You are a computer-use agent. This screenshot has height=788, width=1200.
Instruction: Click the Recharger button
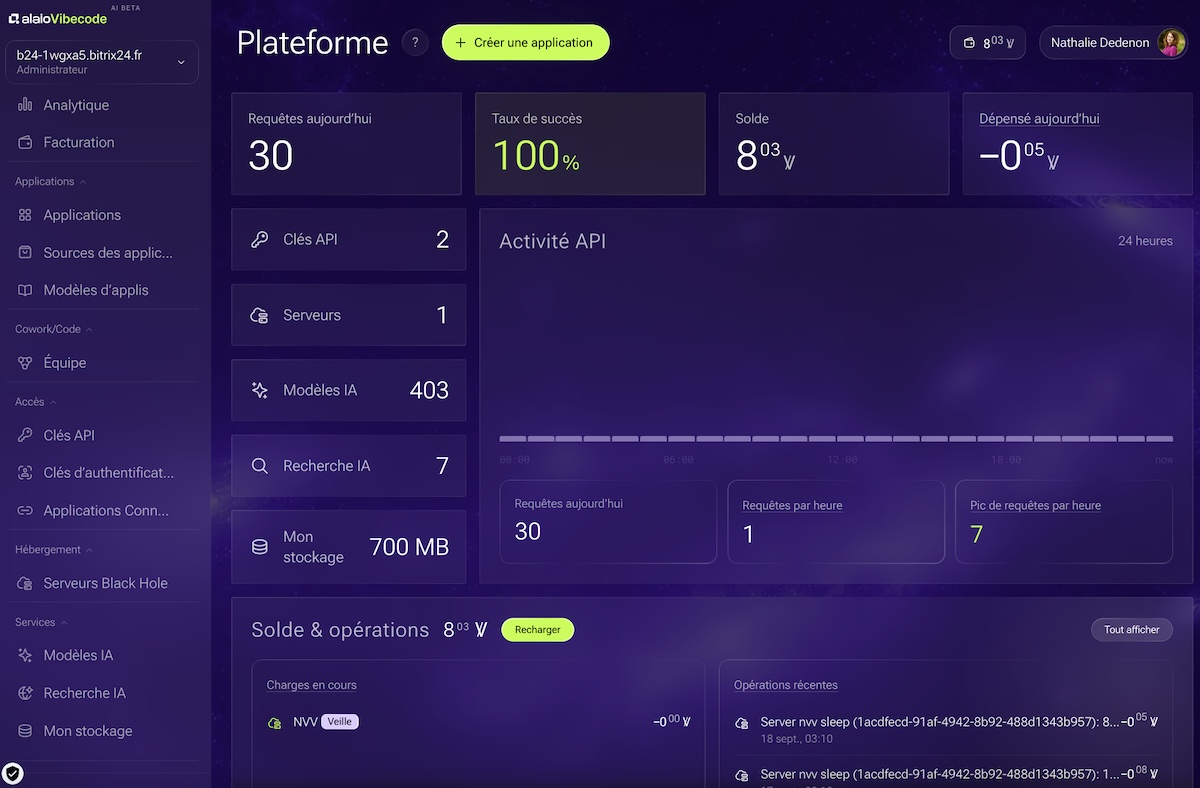[538, 630]
